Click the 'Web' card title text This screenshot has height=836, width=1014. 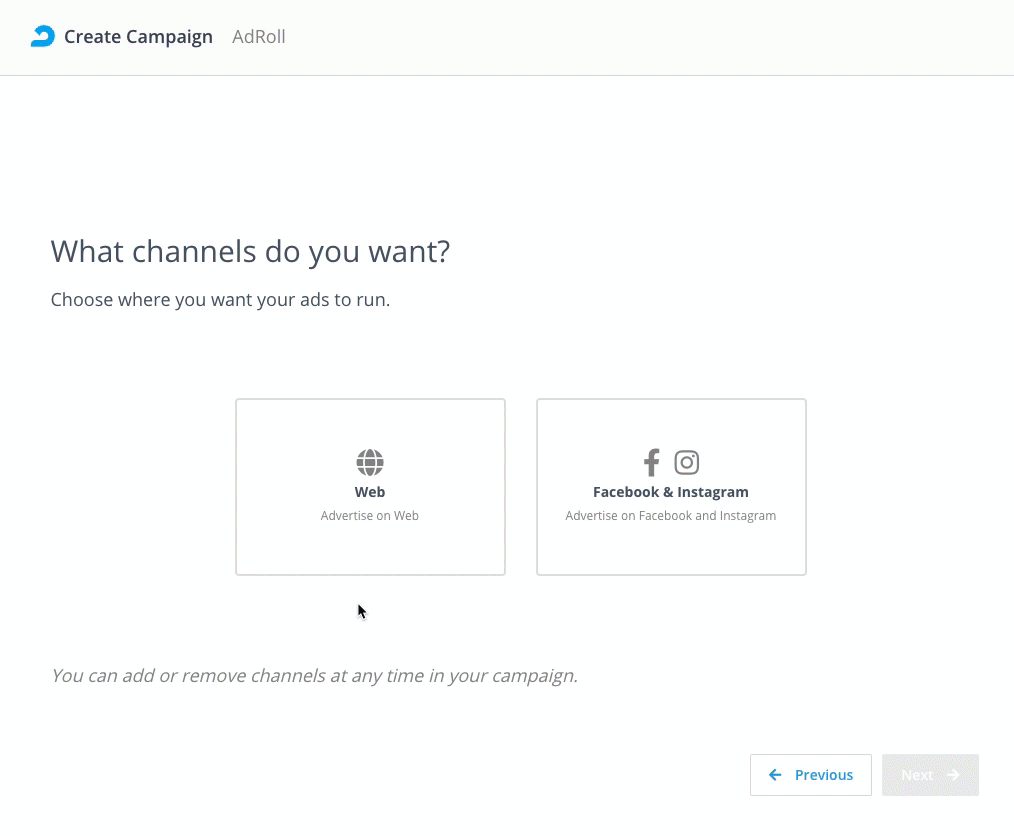[370, 492]
